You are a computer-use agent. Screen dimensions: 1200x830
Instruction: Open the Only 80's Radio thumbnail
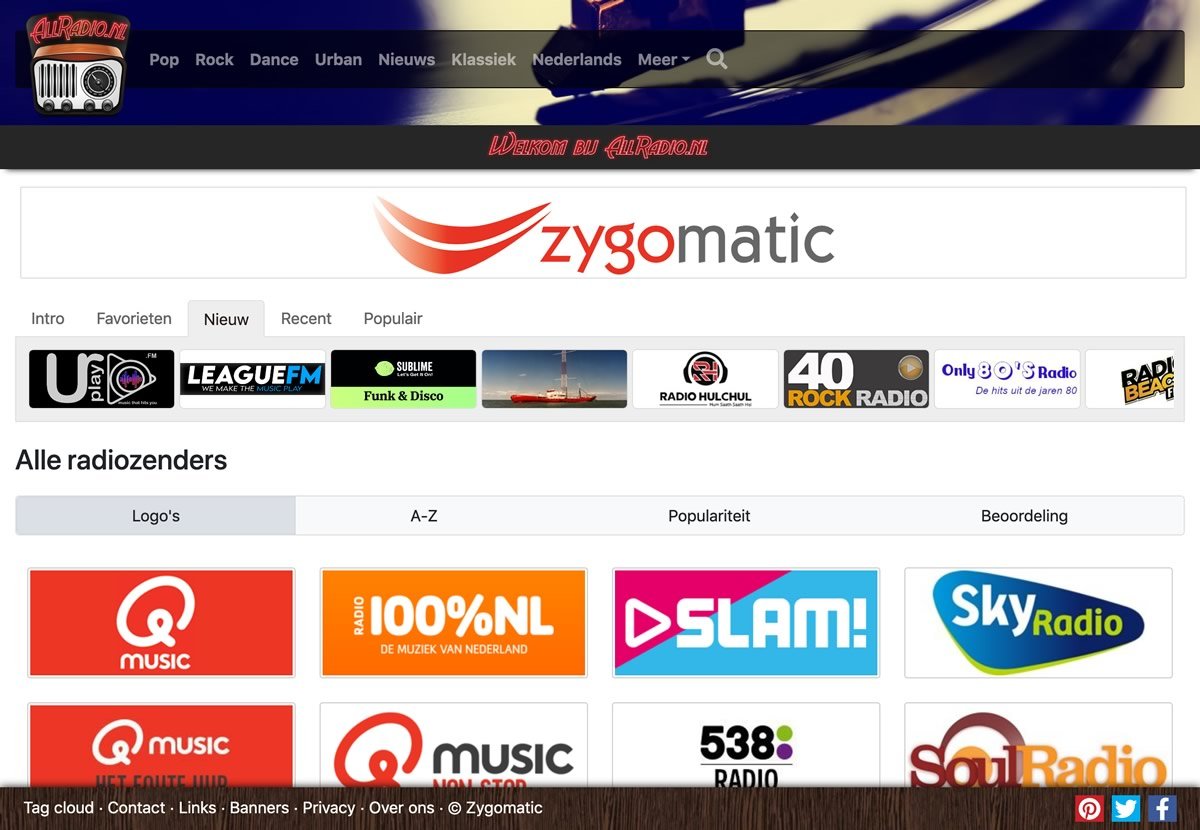coord(1007,379)
